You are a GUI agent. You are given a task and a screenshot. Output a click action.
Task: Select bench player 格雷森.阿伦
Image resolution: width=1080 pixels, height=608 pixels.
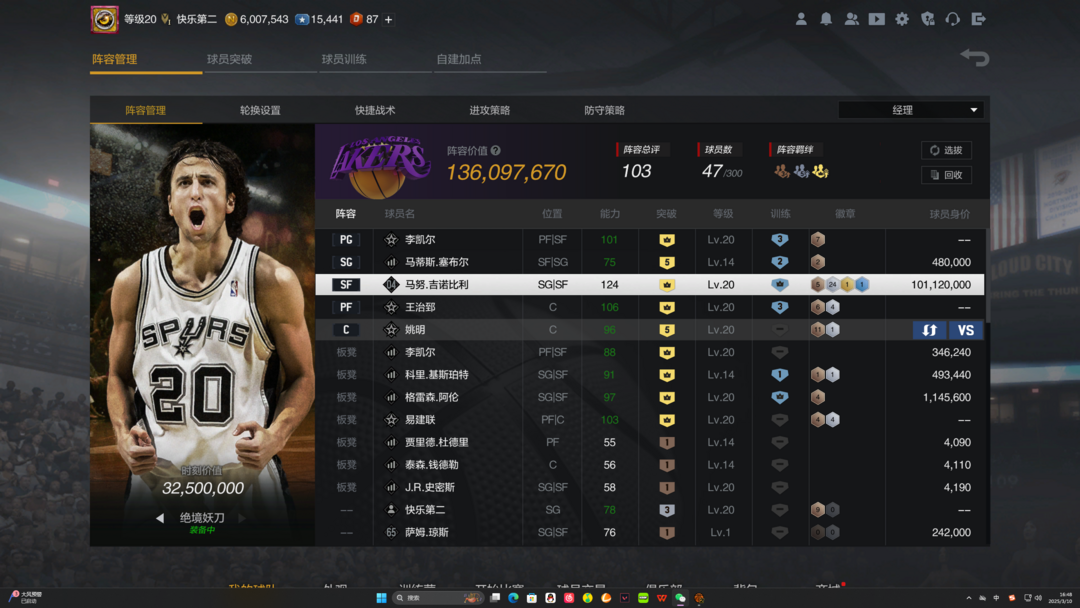tap(650, 397)
